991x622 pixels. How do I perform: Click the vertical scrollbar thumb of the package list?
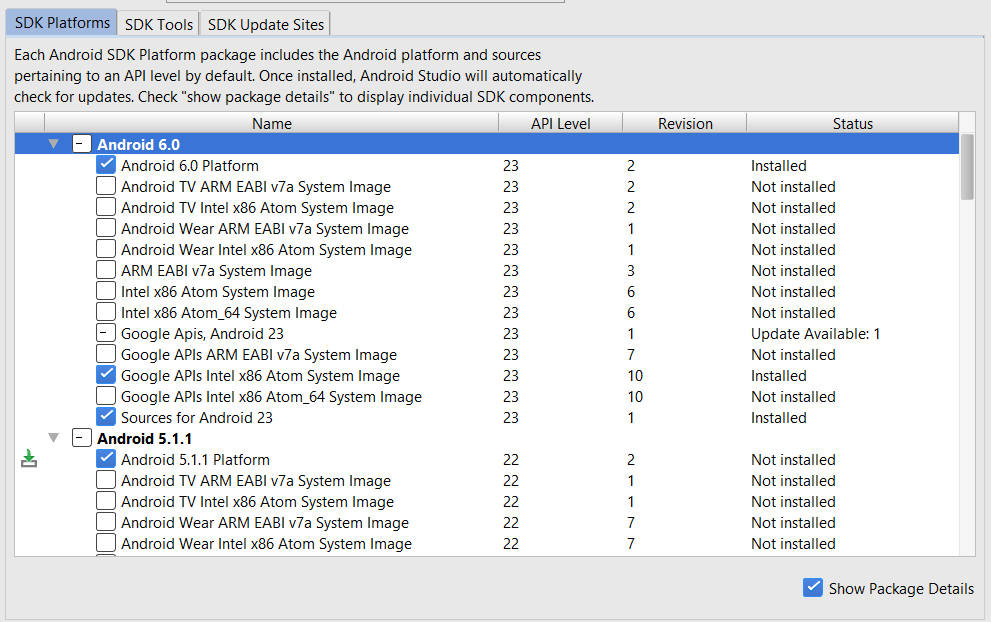point(967,167)
